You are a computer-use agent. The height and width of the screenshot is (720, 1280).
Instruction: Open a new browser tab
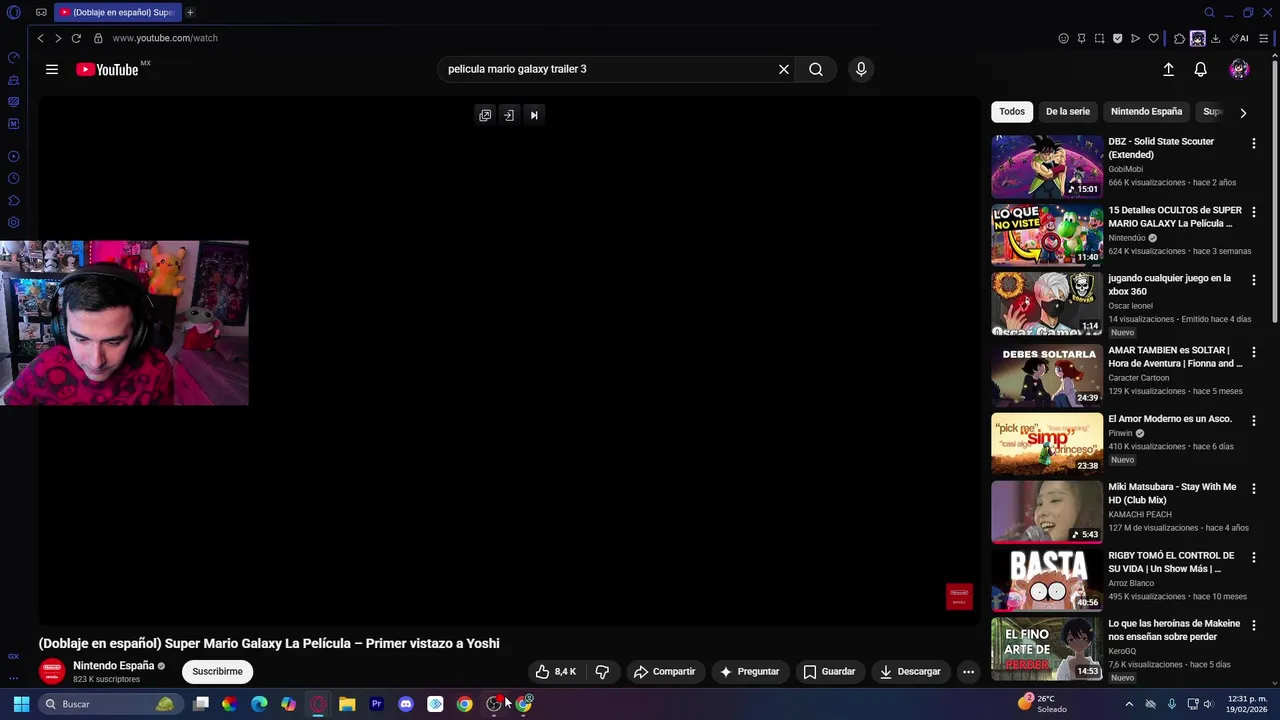[190, 13]
